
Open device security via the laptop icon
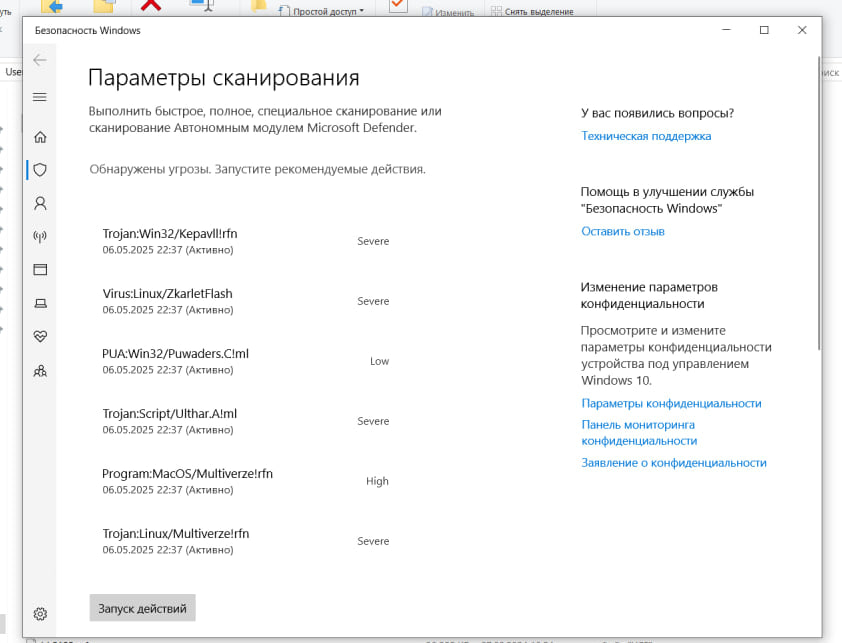(40, 304)
